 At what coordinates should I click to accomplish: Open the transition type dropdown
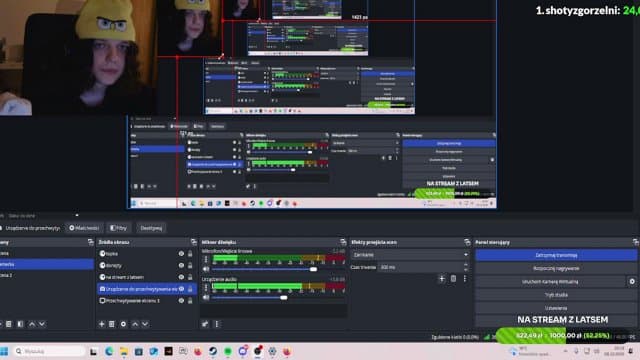coord(410,255)
